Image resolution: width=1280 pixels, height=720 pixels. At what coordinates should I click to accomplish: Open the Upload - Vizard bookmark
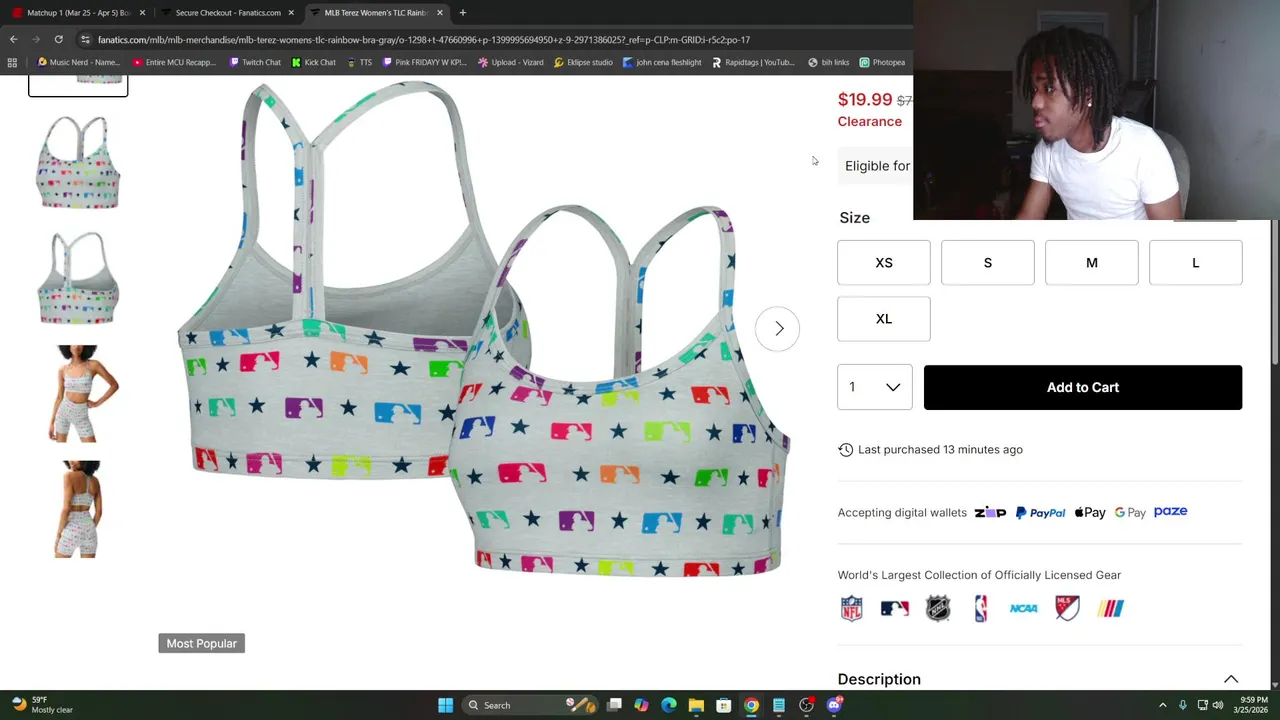(x=510, y=62)
